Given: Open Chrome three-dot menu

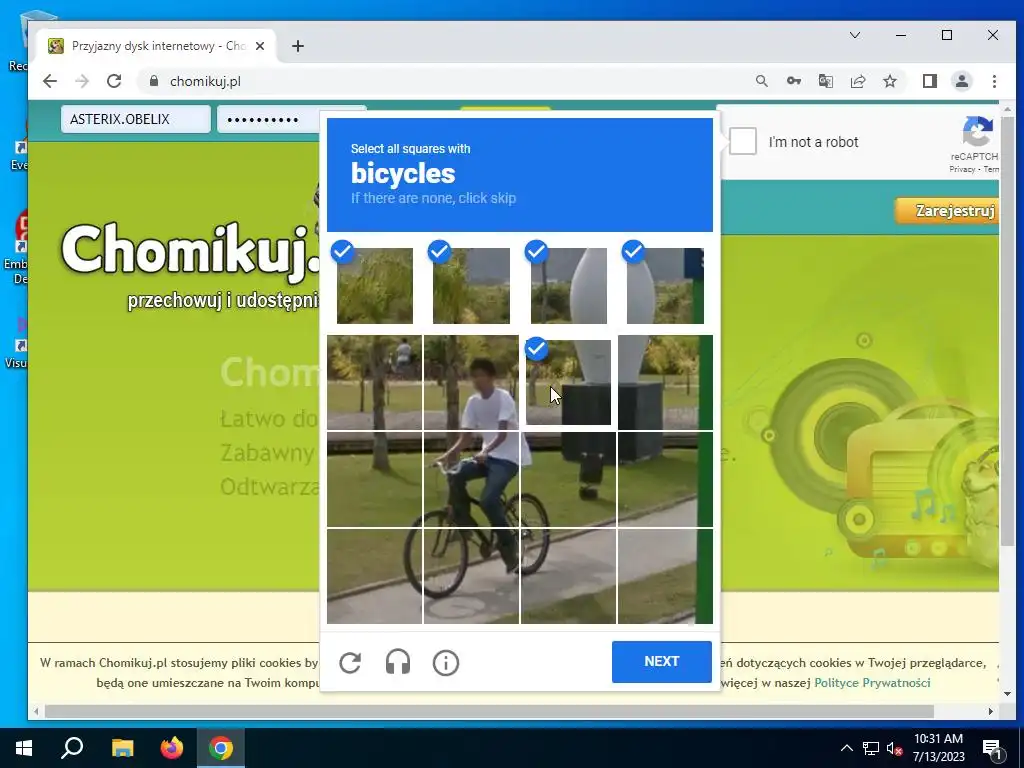Looking at the screenshot, I should (994, 81).
